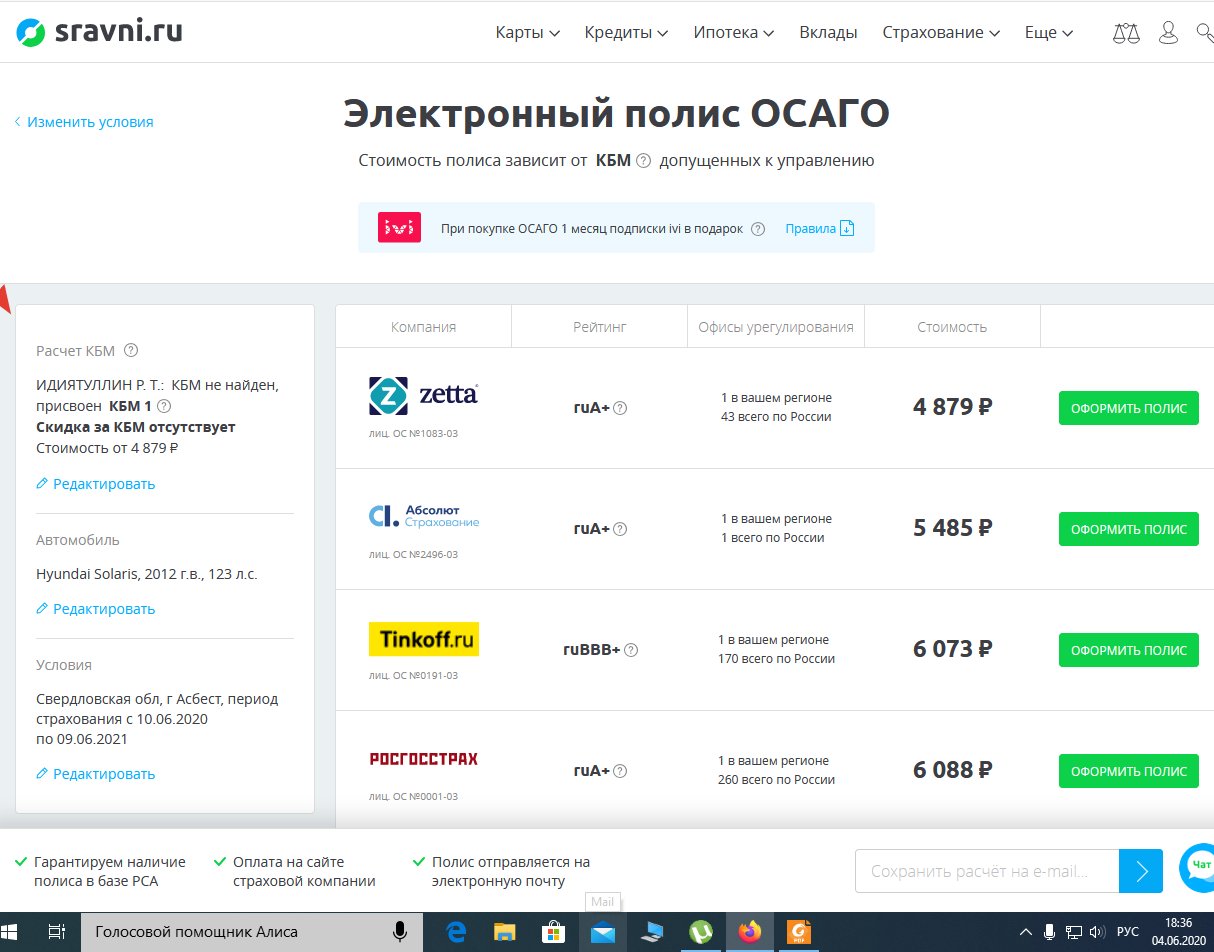Click the 6 088 ₽ price
1214x952 pixels.
pos(952,770)
